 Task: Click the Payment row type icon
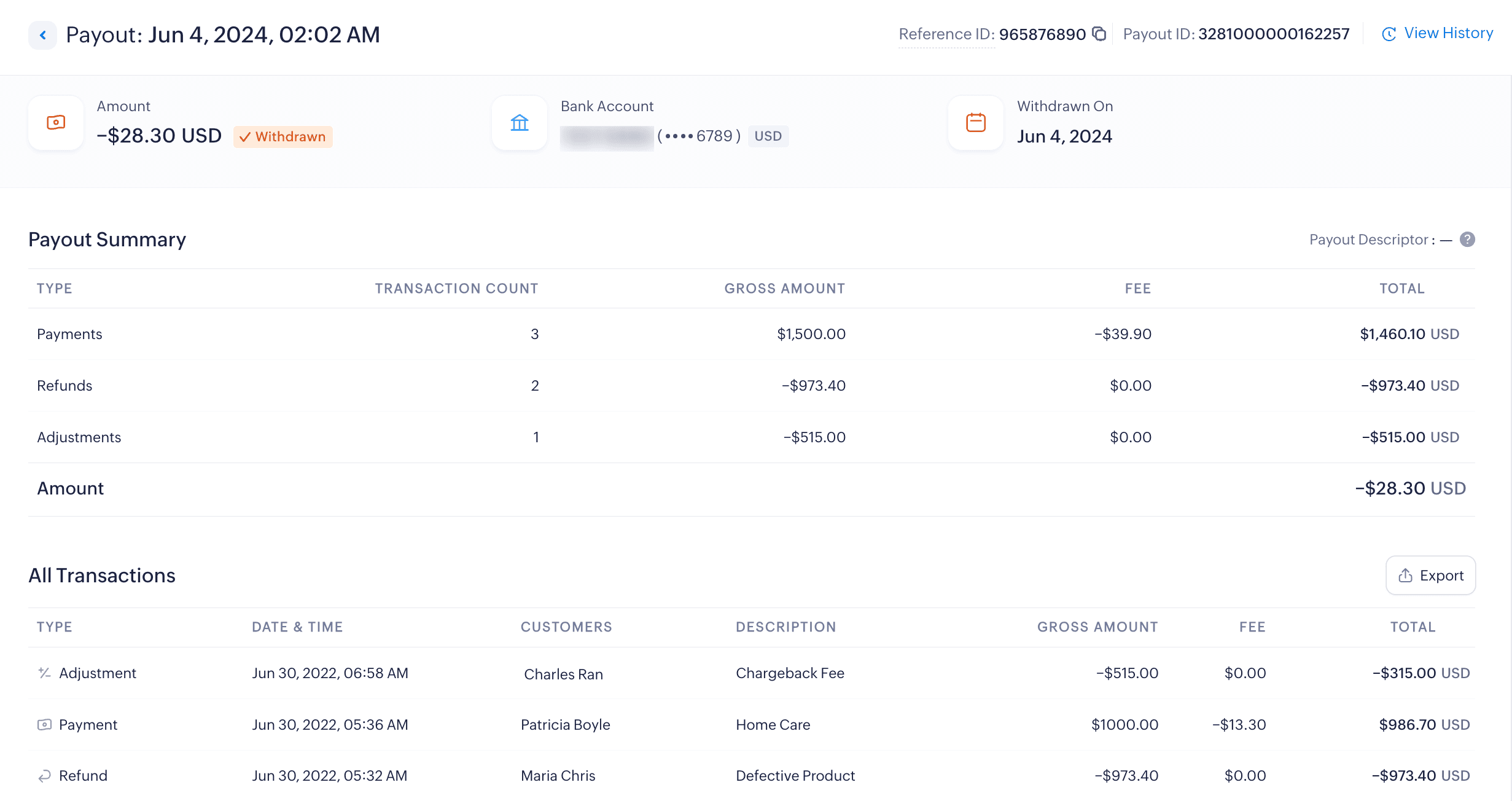44,725
